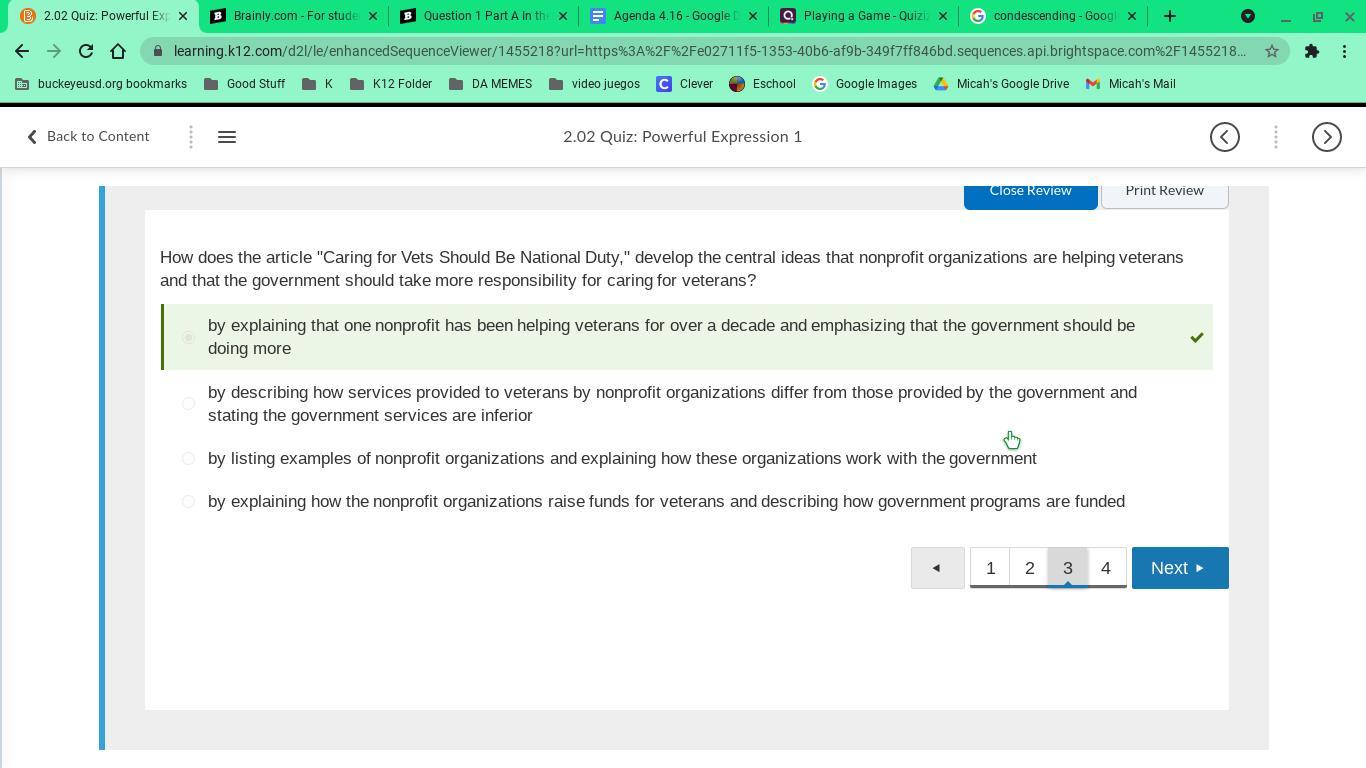Open the options menu between the activity arrows

pos(1276,137)
